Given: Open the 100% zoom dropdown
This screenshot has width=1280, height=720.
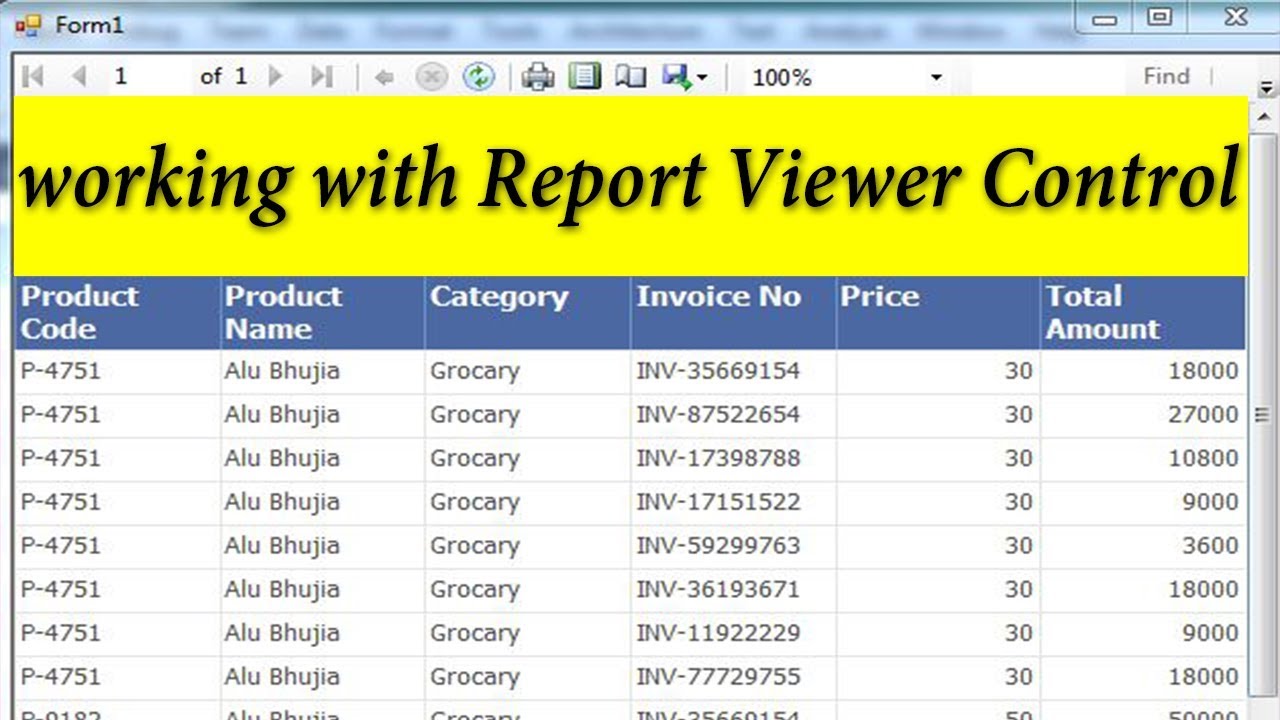Looking at the screenshot, I should [x=847, y=77].
